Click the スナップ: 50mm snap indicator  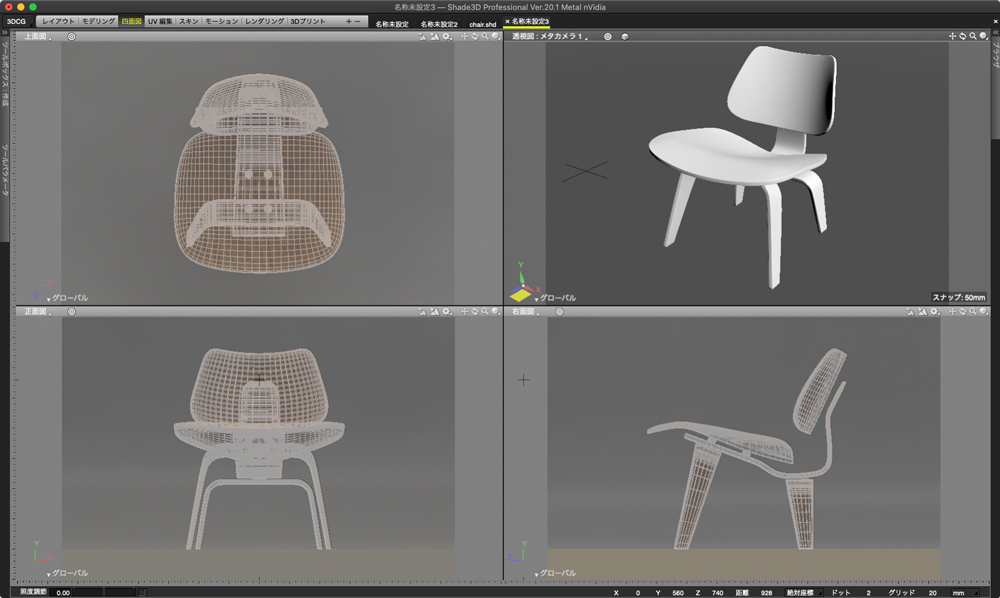click(x=959, y=297)
